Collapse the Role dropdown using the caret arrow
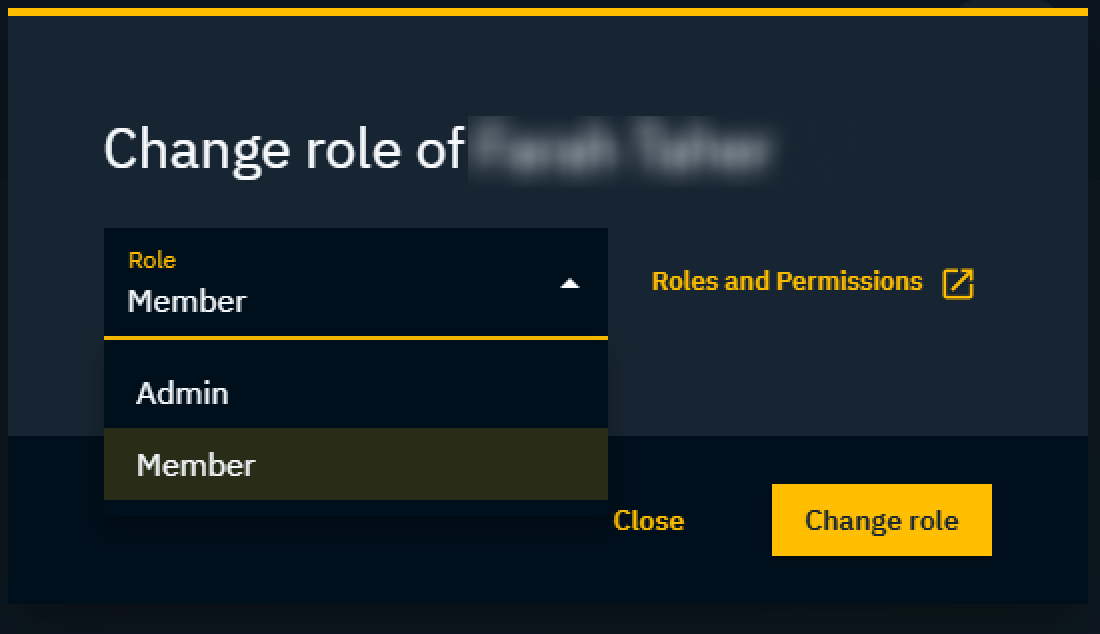 pos(570,284)
